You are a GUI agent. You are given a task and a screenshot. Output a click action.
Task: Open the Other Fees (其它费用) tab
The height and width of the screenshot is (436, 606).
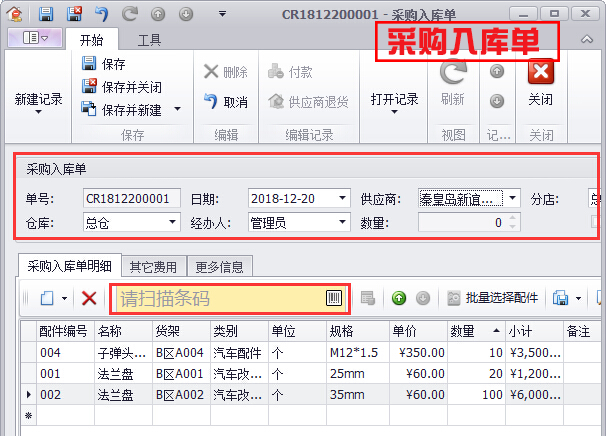pyautogui.click(x=153, y=267)
